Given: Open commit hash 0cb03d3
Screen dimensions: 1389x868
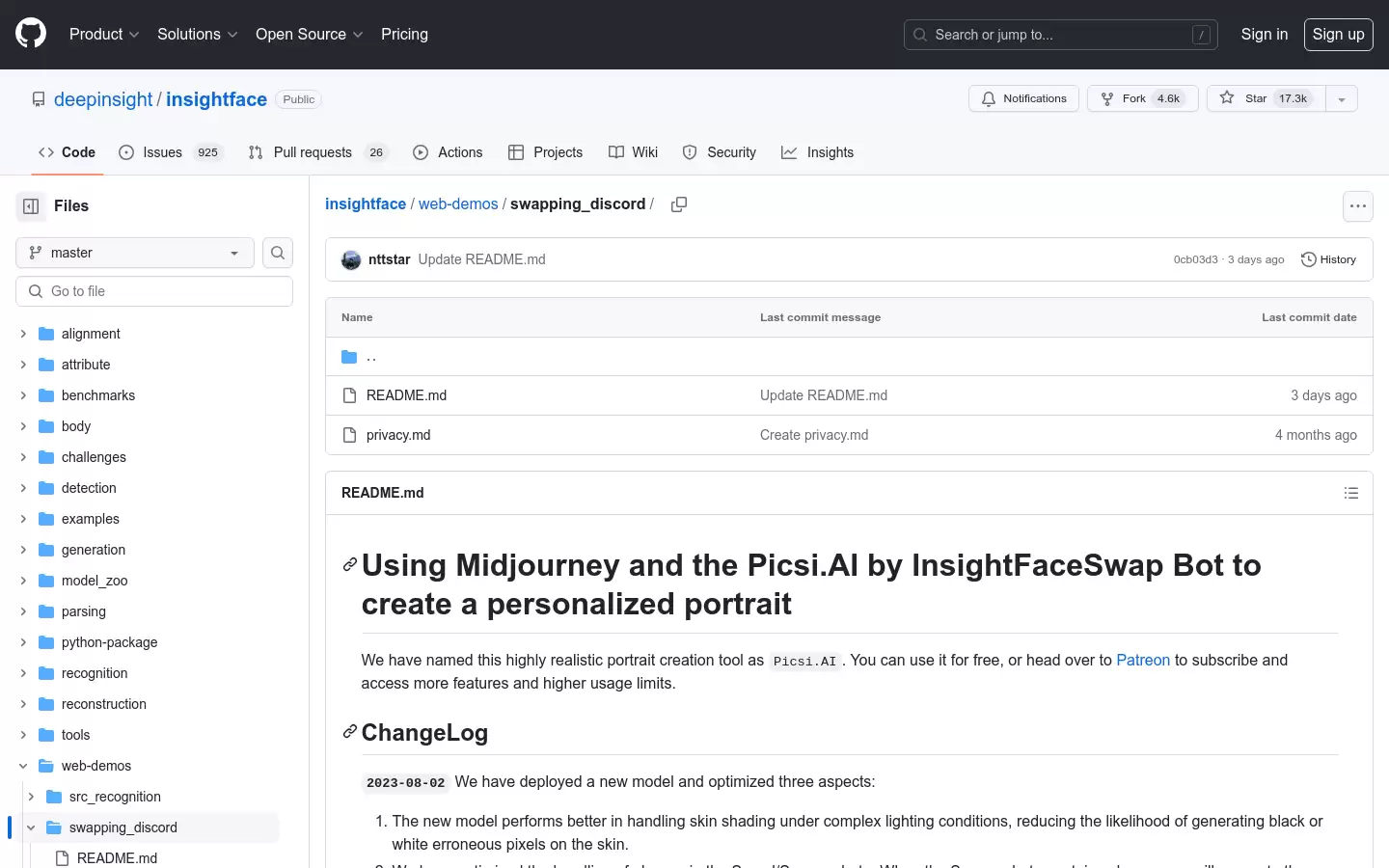Looking at the screenshot, I should pyautogui.click(x=1195, y=259).
